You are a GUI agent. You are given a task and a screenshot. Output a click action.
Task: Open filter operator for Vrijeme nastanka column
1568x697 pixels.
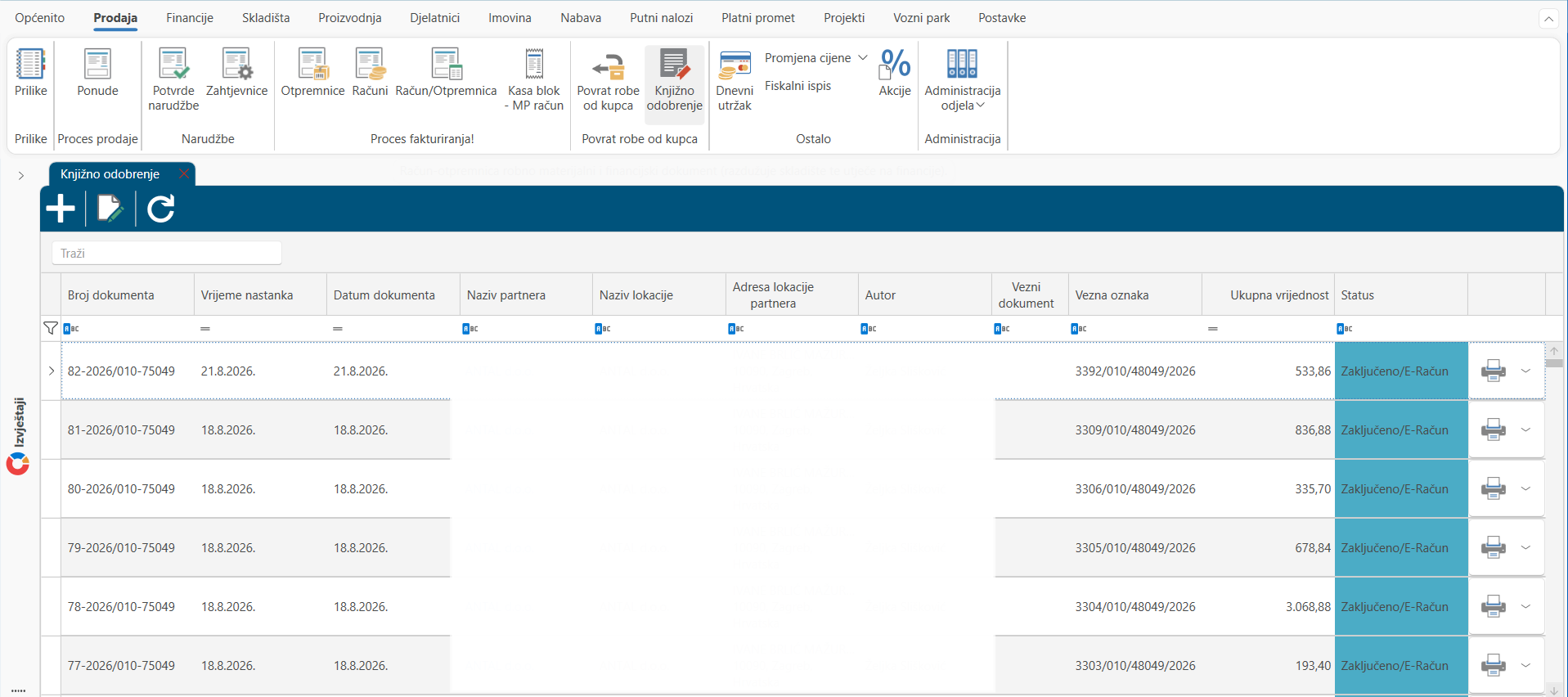click(x=205, y=328)
